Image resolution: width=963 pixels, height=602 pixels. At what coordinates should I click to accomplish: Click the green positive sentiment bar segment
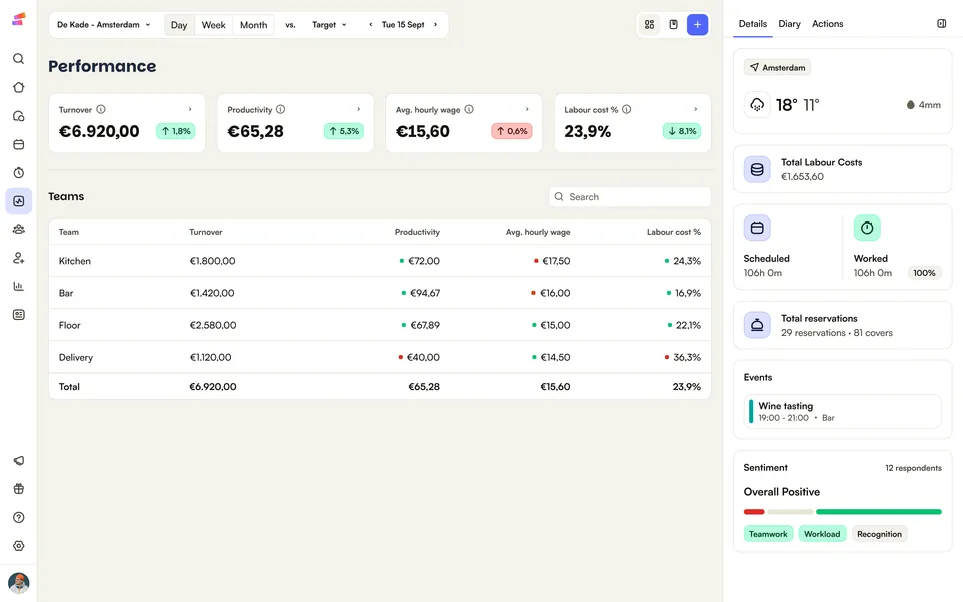[x=878, y=512]
